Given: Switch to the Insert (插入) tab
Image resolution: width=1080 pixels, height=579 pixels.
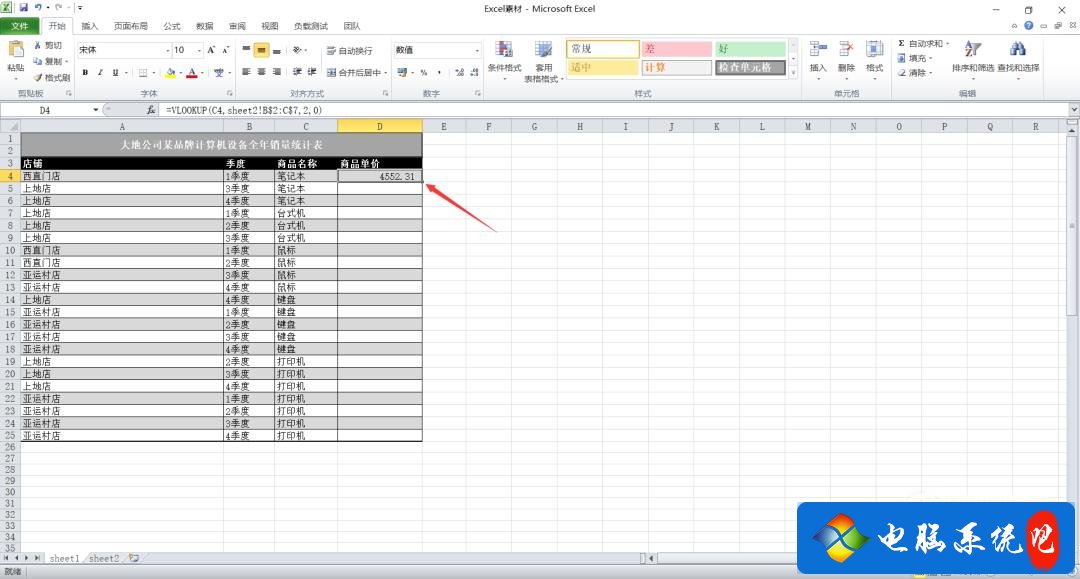Looking at the screenshot, I should click(x=90, y=26).
